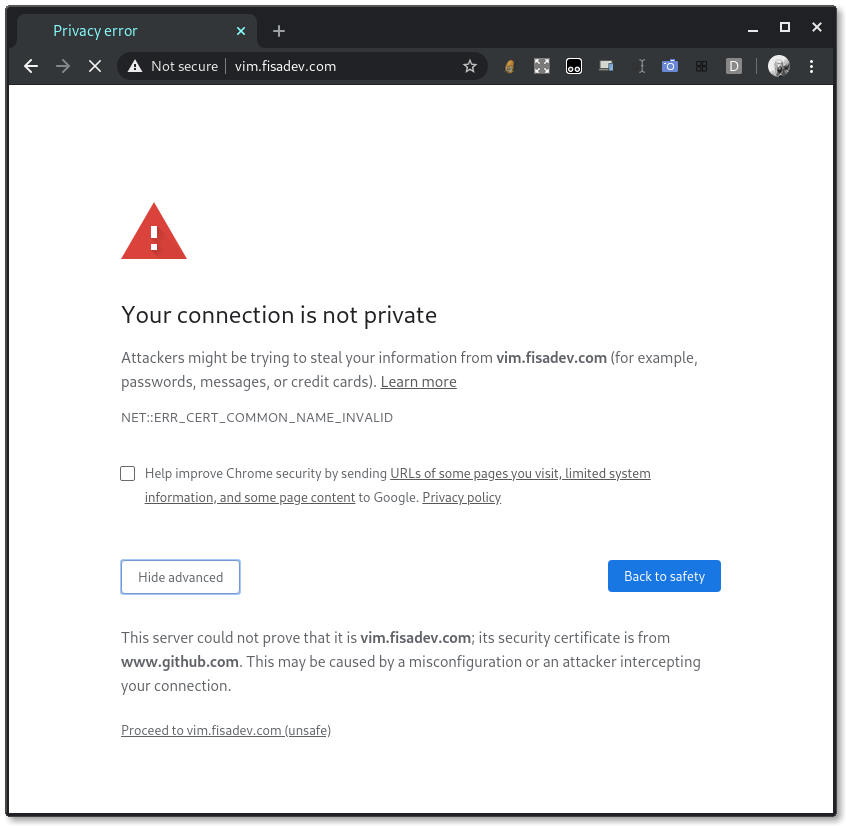Open a new tab

278,31
